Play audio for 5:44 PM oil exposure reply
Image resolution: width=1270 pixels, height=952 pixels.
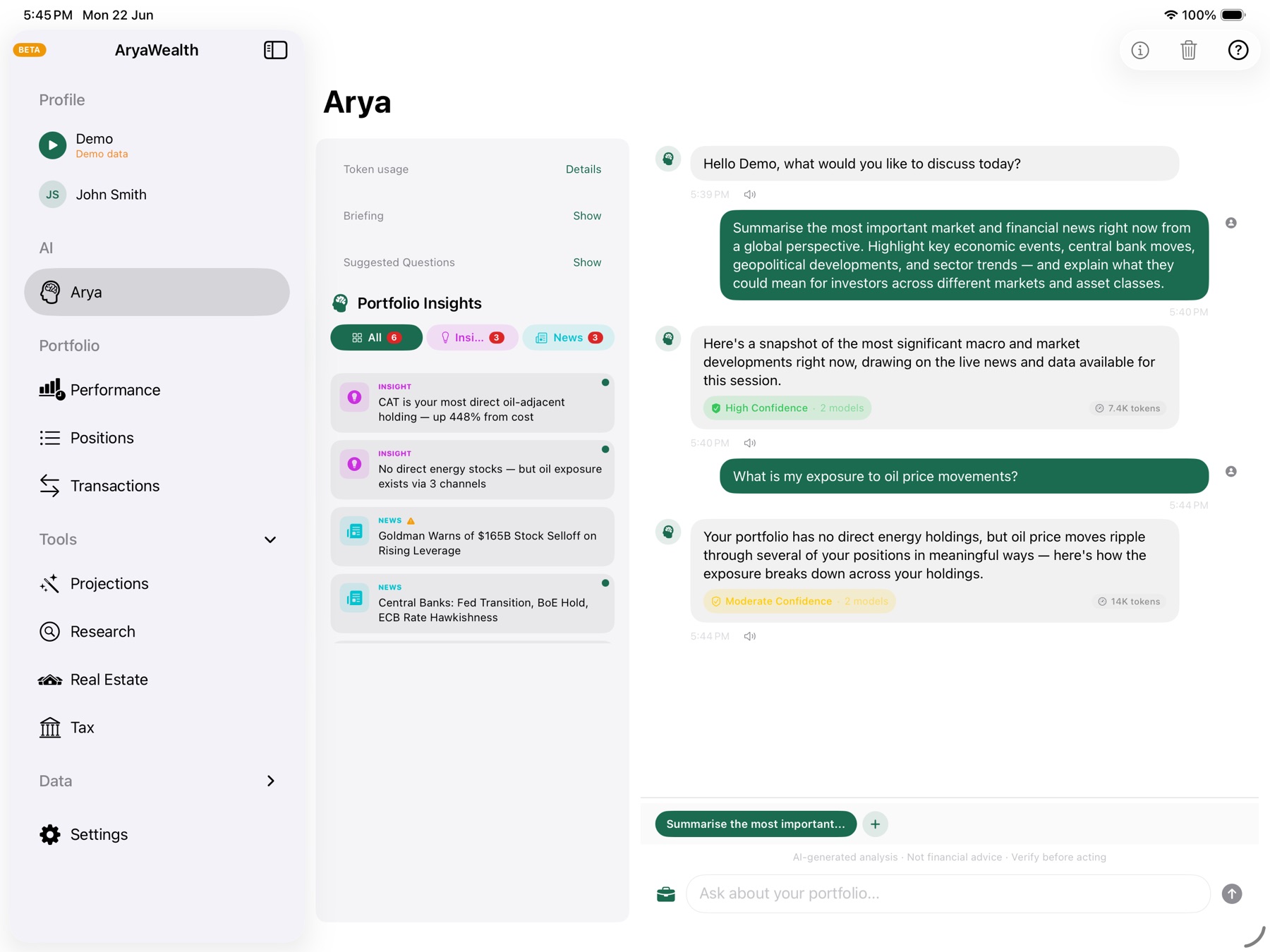(x=749, y=636)
